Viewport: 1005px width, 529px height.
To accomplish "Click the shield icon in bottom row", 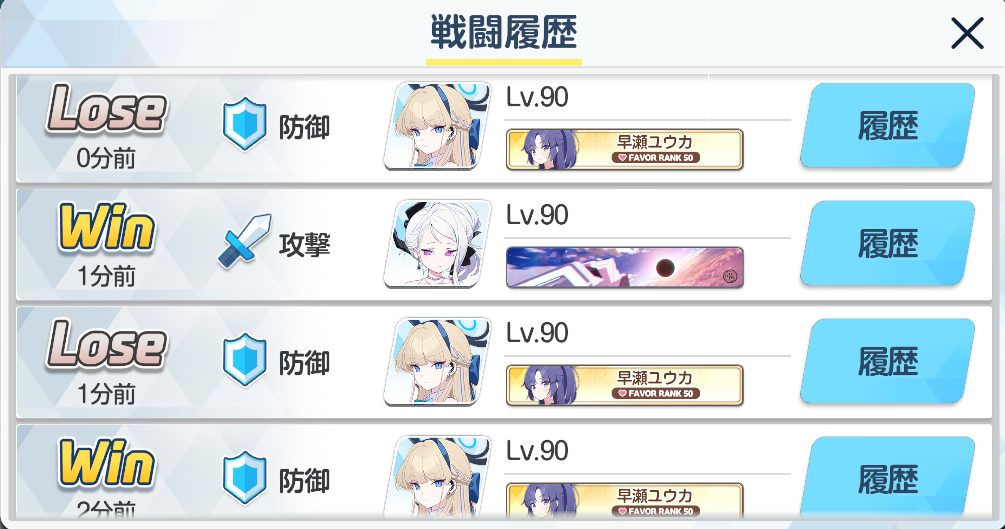I will 244,478.
